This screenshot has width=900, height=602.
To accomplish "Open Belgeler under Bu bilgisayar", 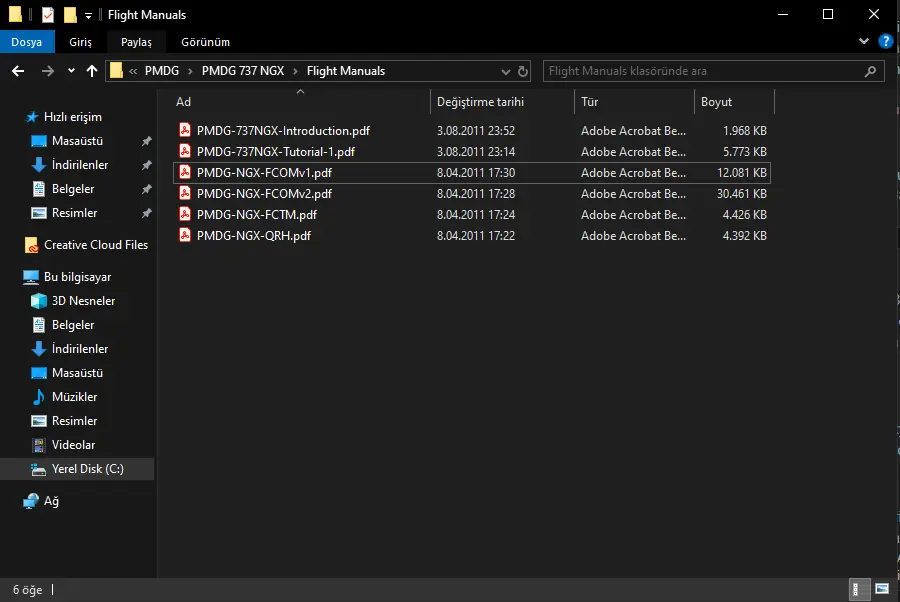I will (x=73, y=325).
